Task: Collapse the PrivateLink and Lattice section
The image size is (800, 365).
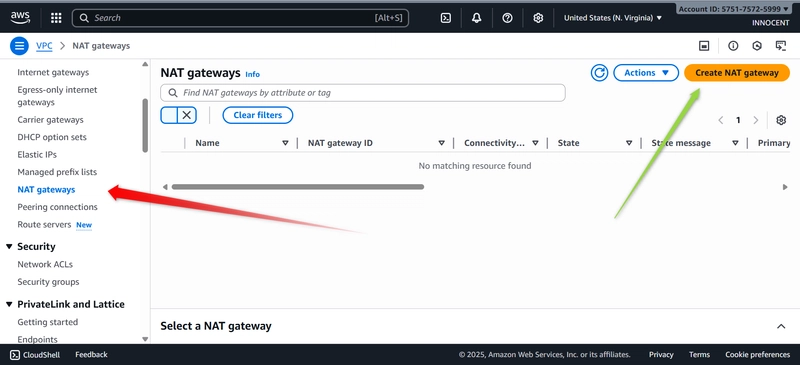Action: (x=9, y=304)
